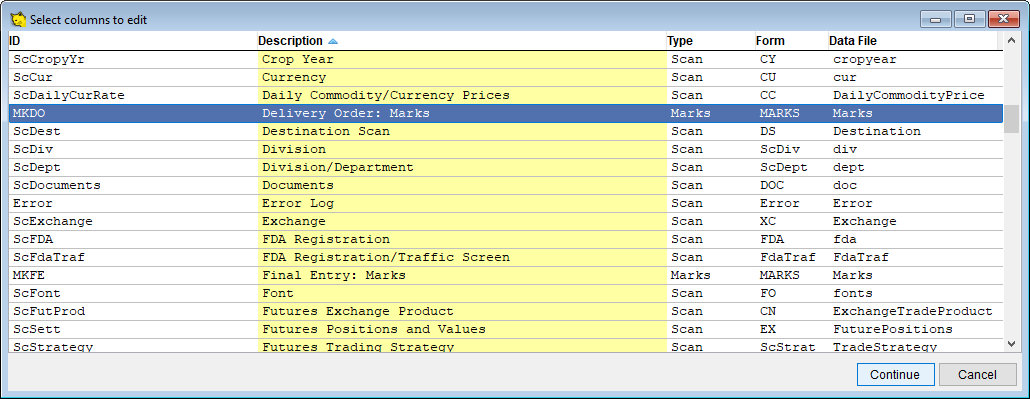This screenshot has width=1030, height=399.
Task: Click the DailyCommodityPrice data file cell
Action: 915,95
